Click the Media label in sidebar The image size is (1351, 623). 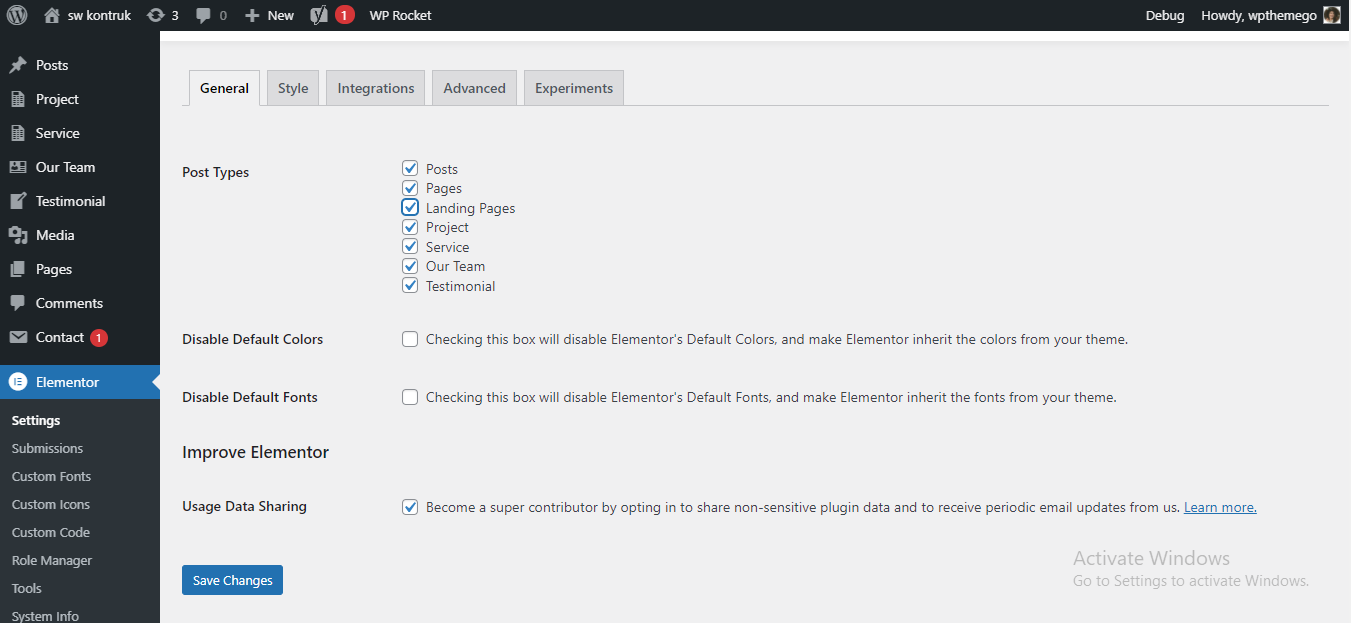[55, 235]
